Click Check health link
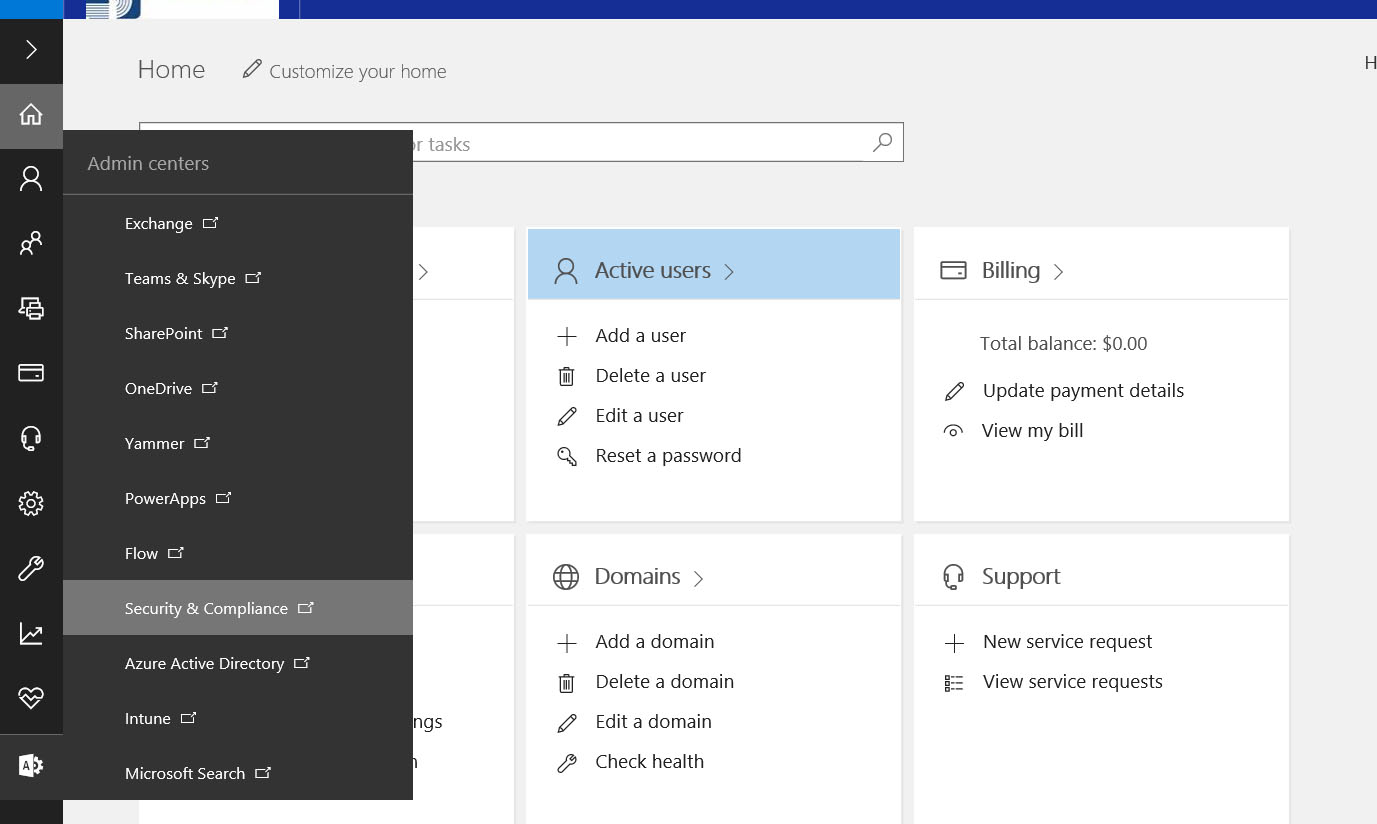The width and height of the screenshot is (1377, 824). [x=649, y=761]
